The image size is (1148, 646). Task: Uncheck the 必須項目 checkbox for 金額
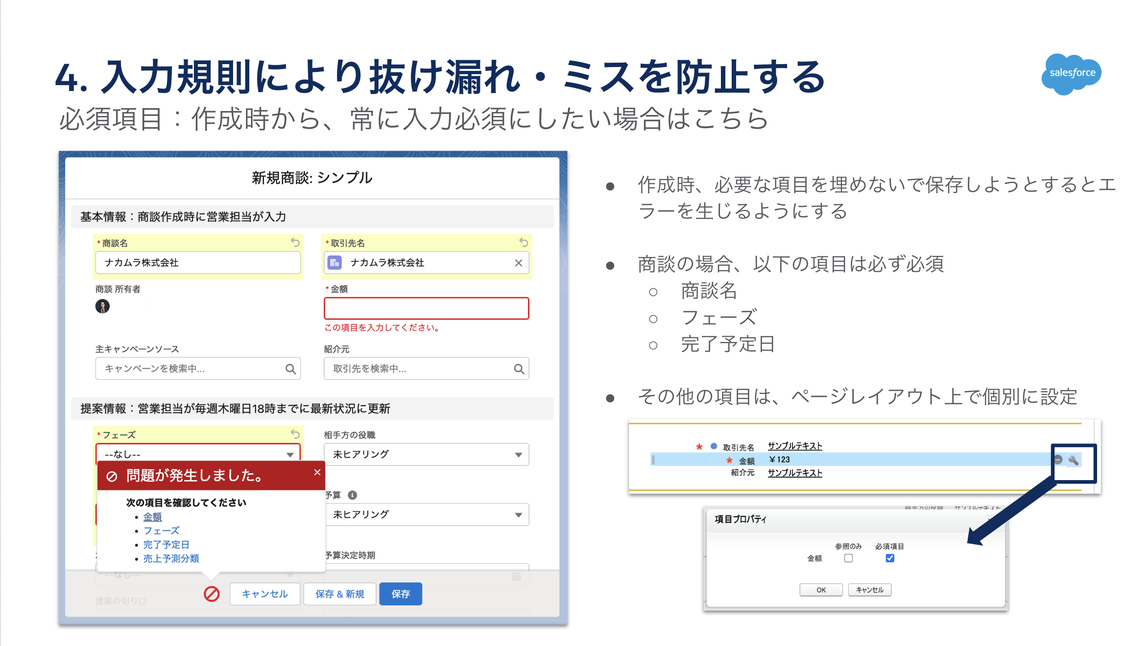890,558
